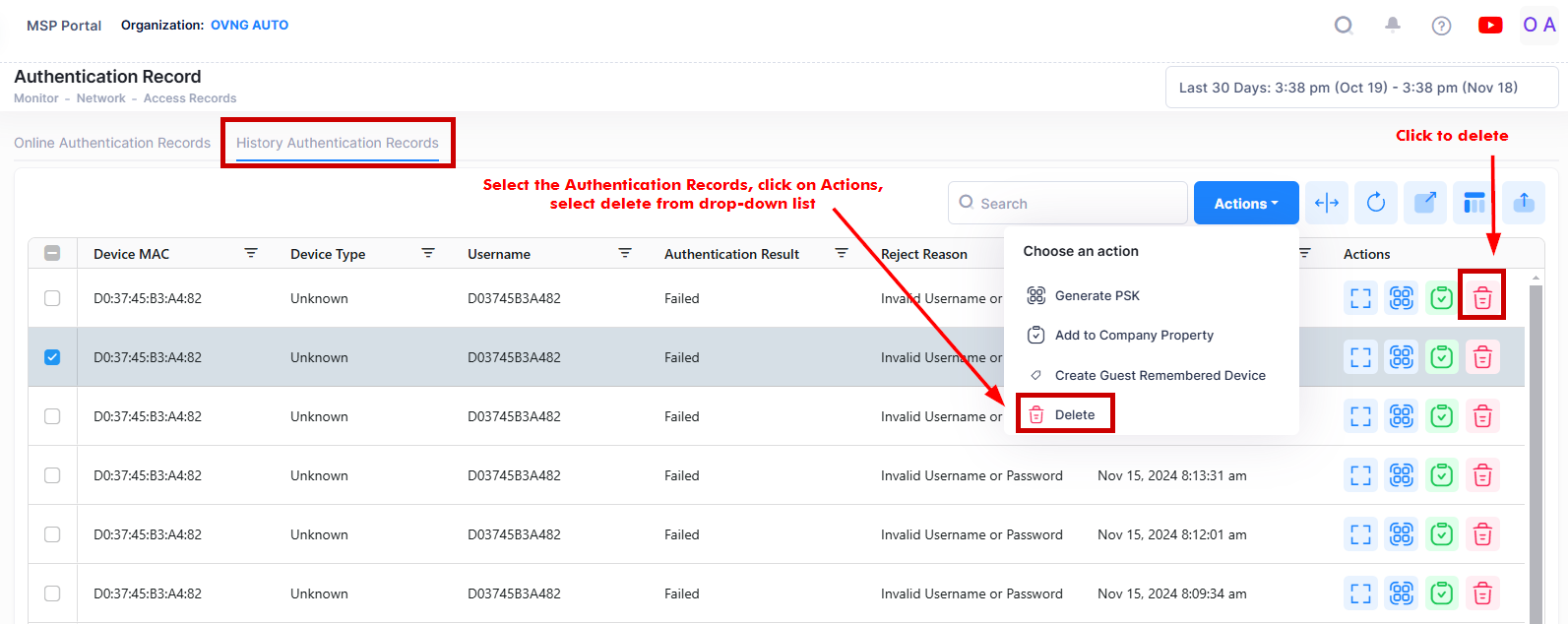The width and height of the screenshot is (1568, 624).
Task: Open the date range selector Last 30 Days
Action: point(1361,88)
